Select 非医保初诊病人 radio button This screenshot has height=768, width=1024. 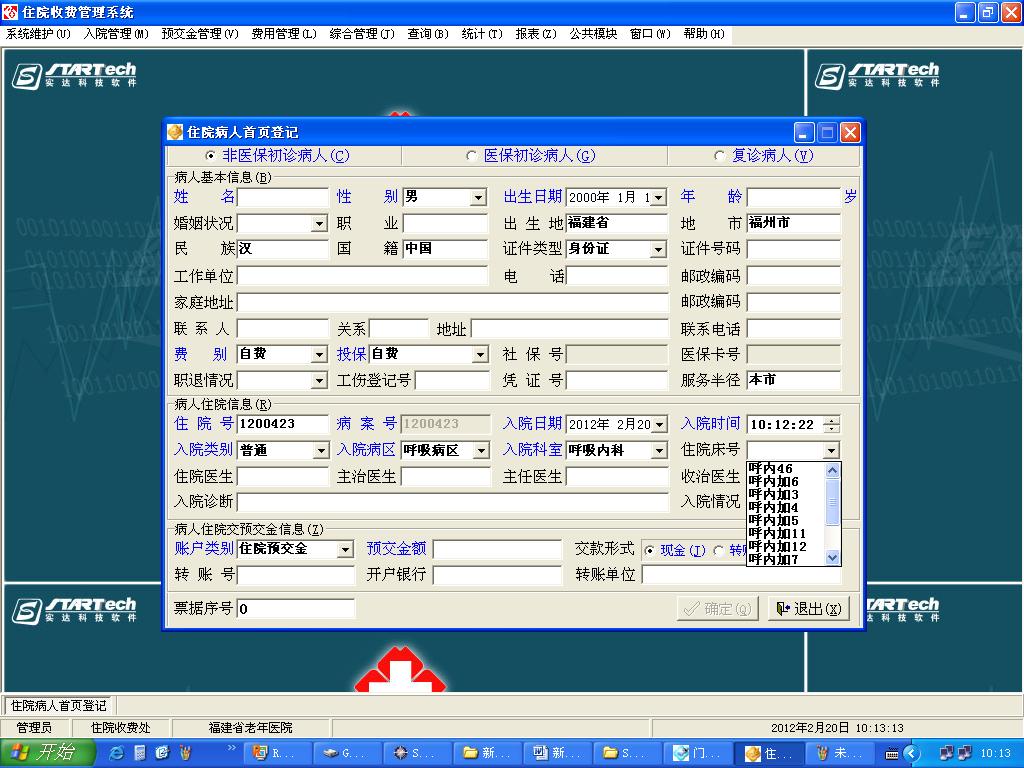click(x=210, y=155)
